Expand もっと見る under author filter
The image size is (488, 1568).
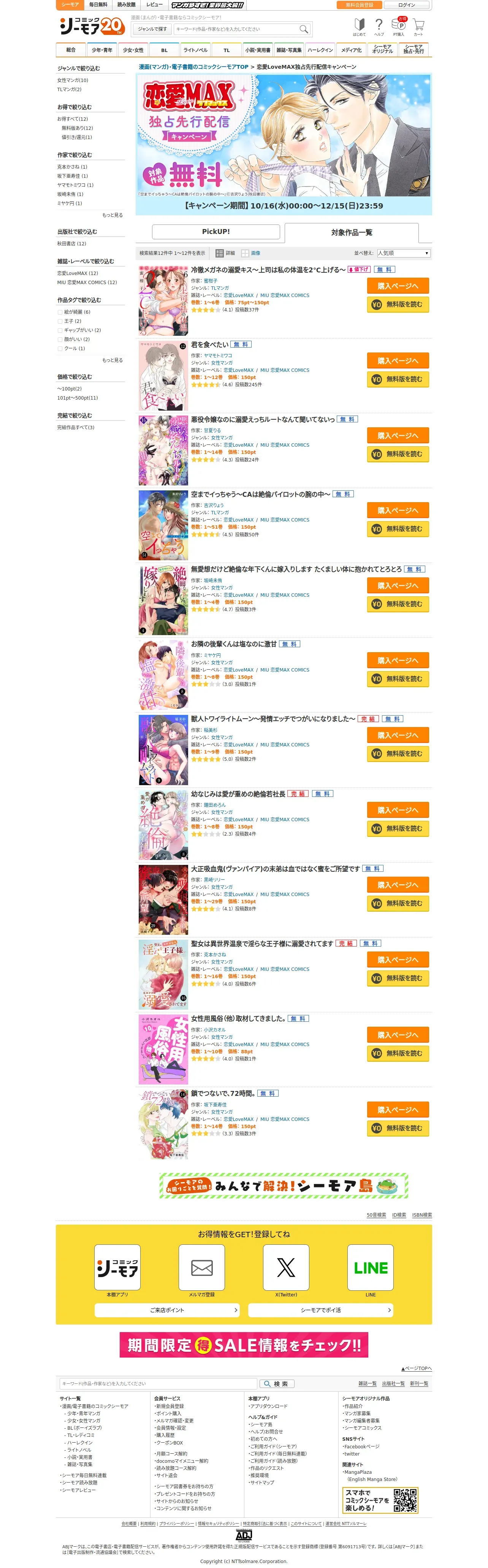pyautogui.click(x=113, y=215)
